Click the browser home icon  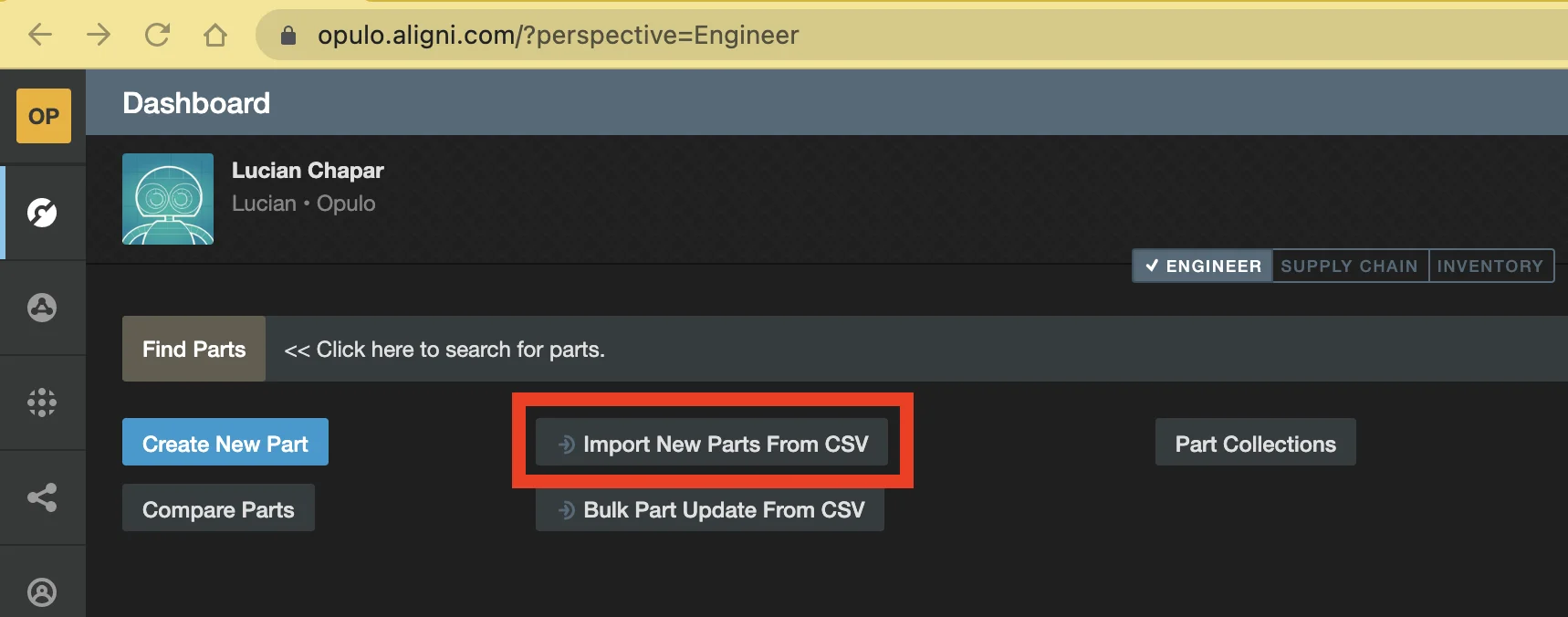(x=215, y=35)
